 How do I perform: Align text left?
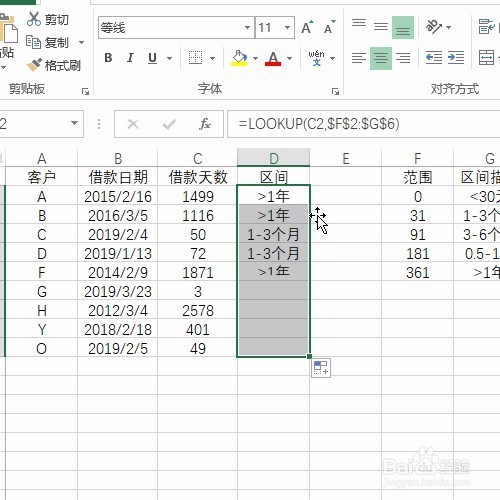tap(359, 58)
